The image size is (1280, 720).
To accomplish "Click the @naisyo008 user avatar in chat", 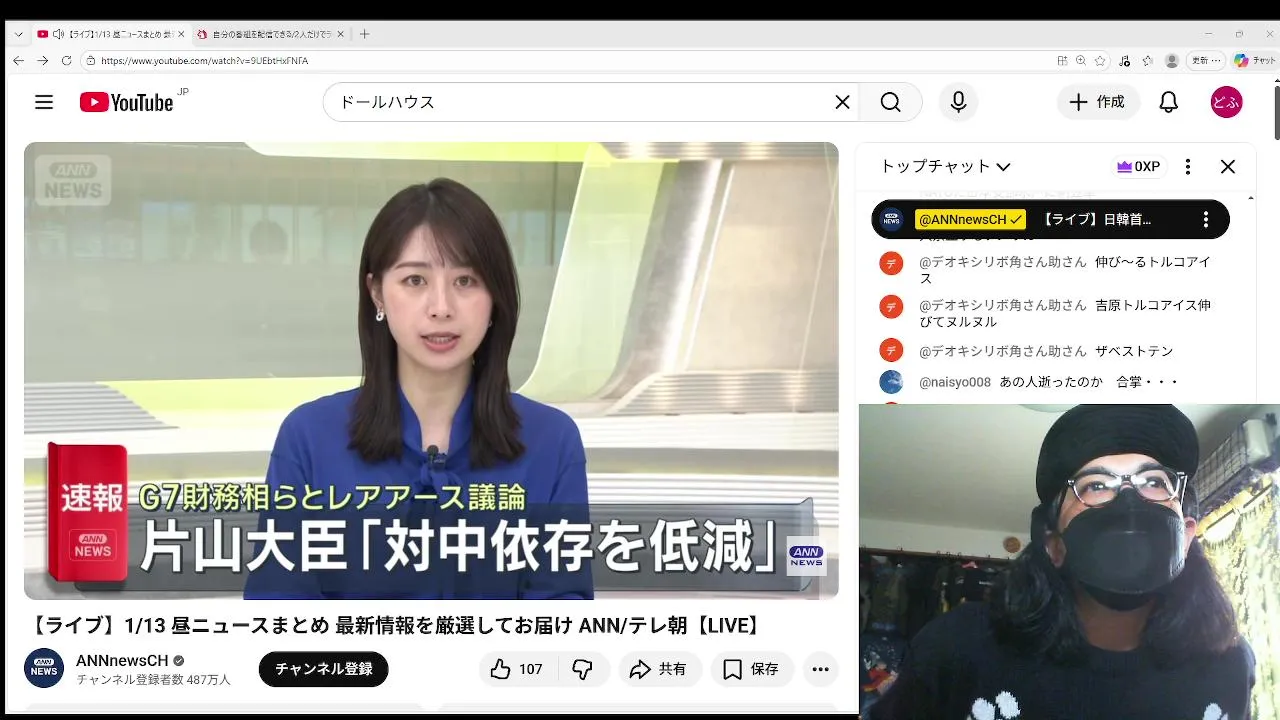I will click(x=891, y=382).
